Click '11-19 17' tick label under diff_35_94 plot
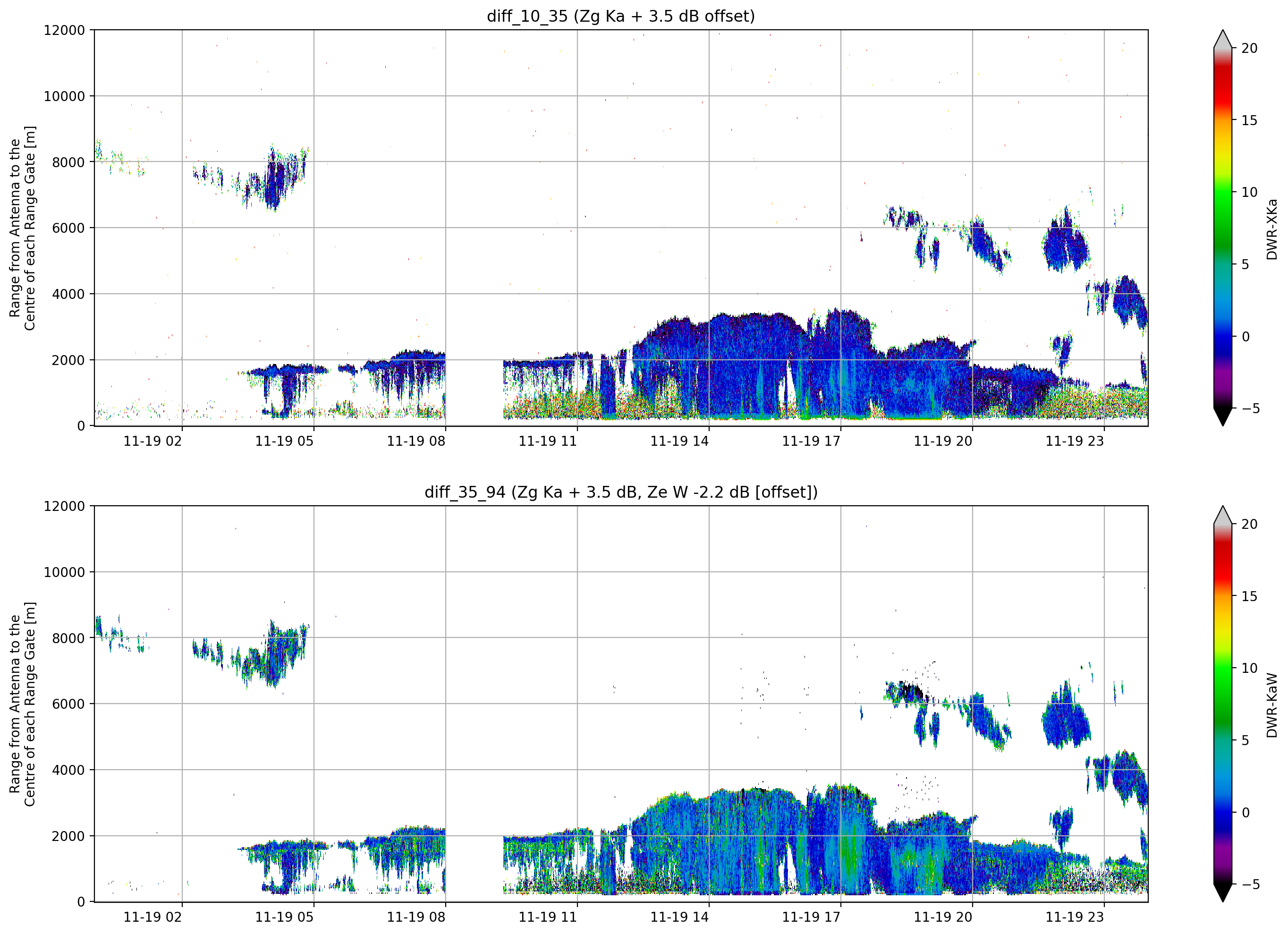Viewport: 1288px width, 934px height. (812, 917)
